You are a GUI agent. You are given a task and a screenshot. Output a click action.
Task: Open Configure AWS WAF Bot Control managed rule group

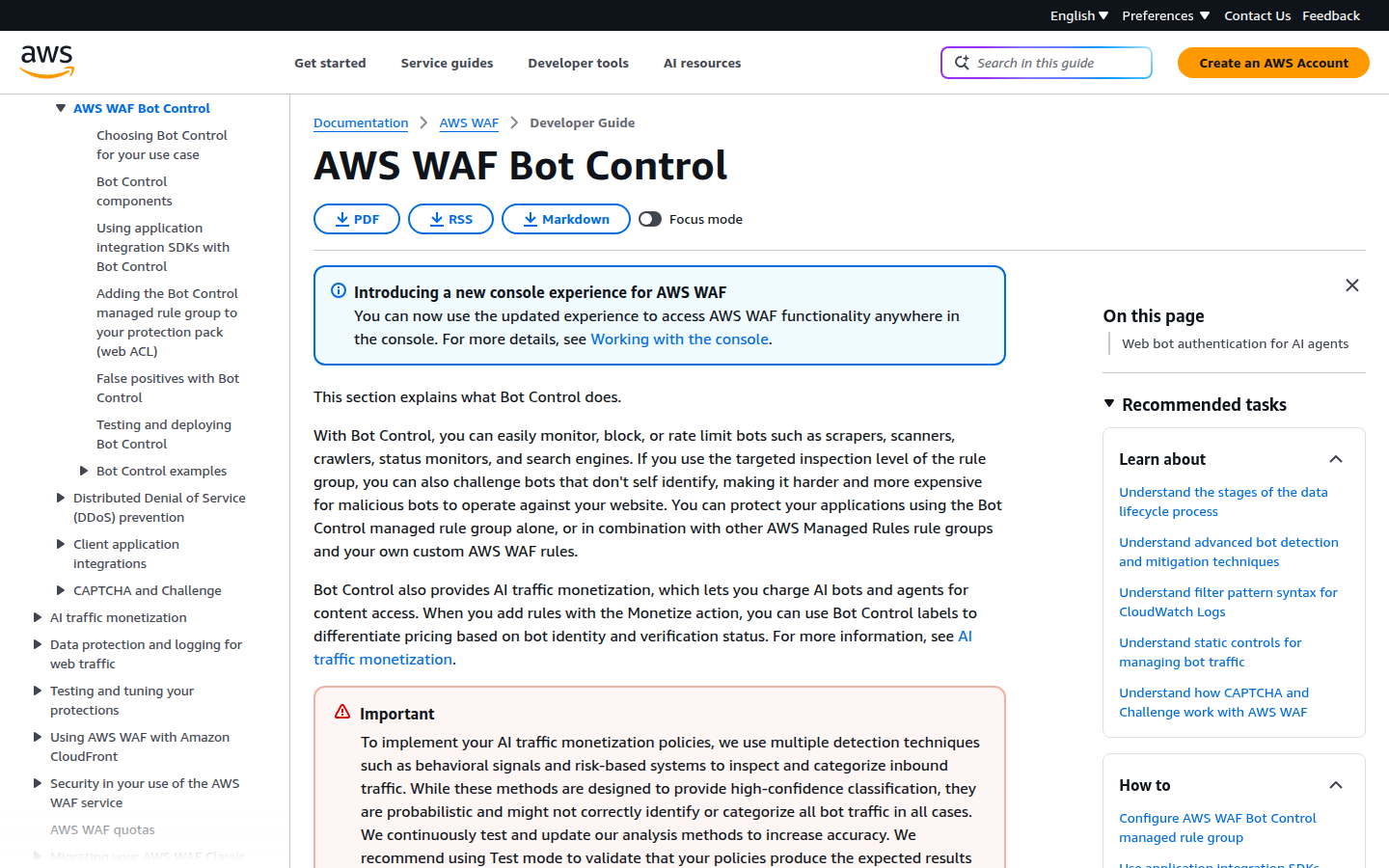[1217, 827]
